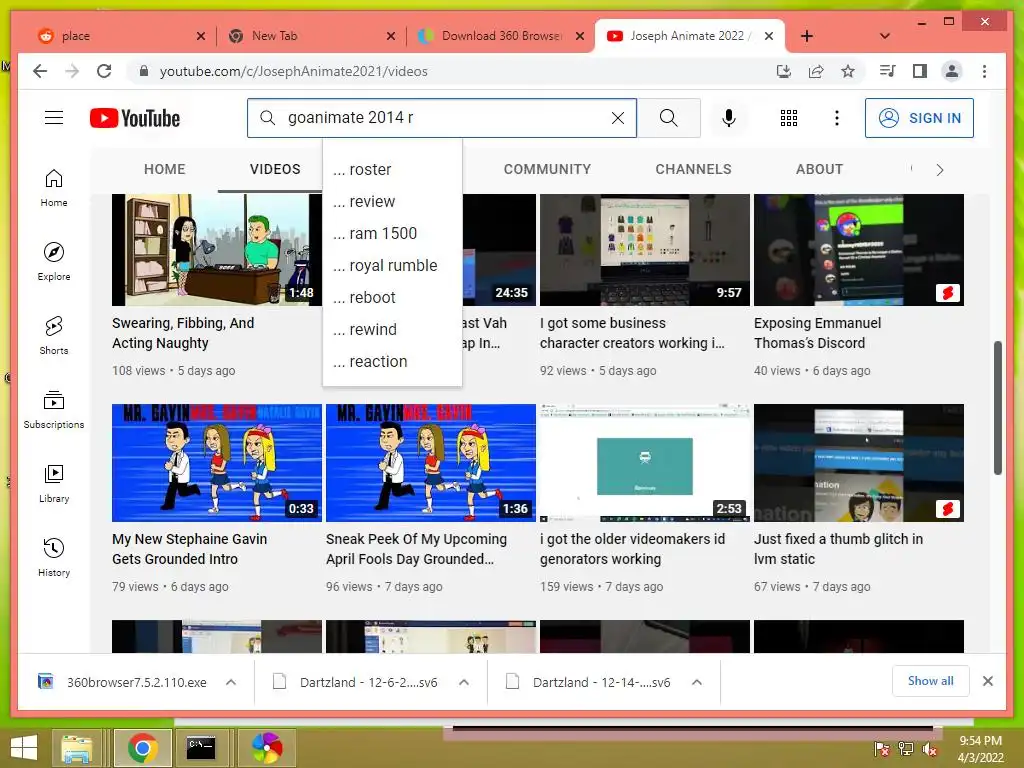Toggle the Chrome side panel
Viewport: 1024px width, 768px height.
pyautogui.click(x=920, y=71)
